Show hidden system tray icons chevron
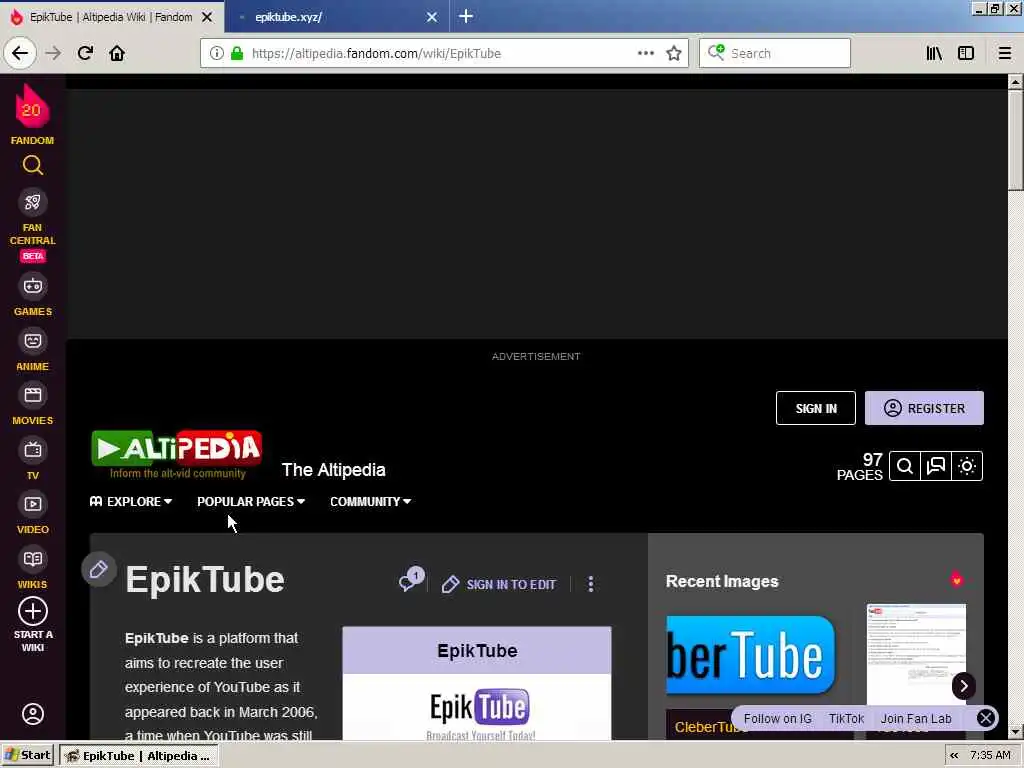1024x768 pixels. [954, 755]
